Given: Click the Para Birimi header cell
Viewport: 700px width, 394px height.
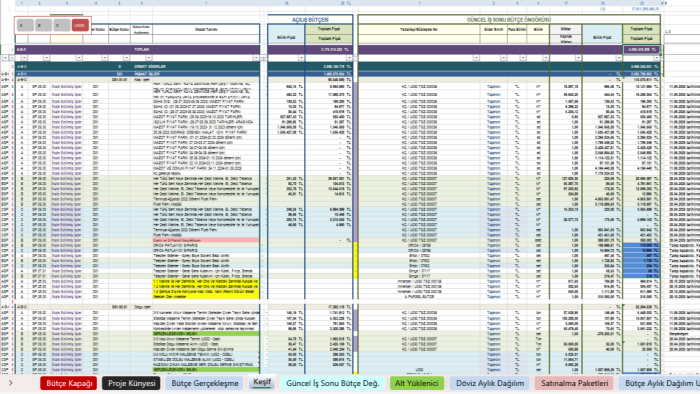Looking at the screenshot, I should tap(517, 29).
